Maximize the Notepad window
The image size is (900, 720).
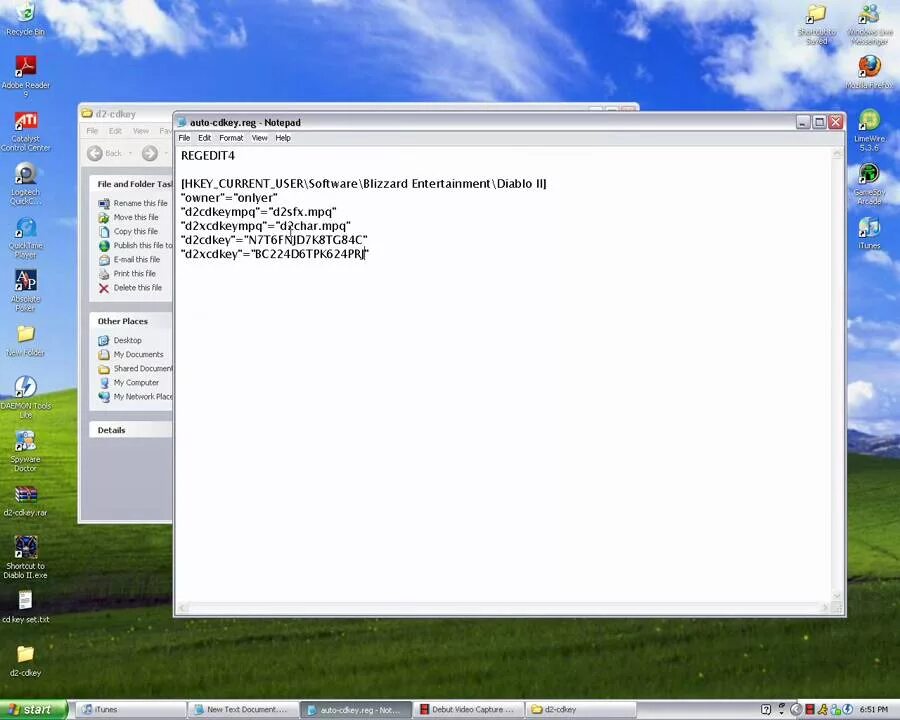point(819,122)
